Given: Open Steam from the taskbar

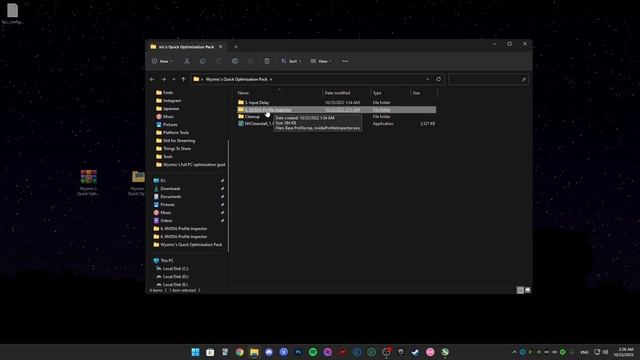Looking at the screenshot, I should click(416, 352).
